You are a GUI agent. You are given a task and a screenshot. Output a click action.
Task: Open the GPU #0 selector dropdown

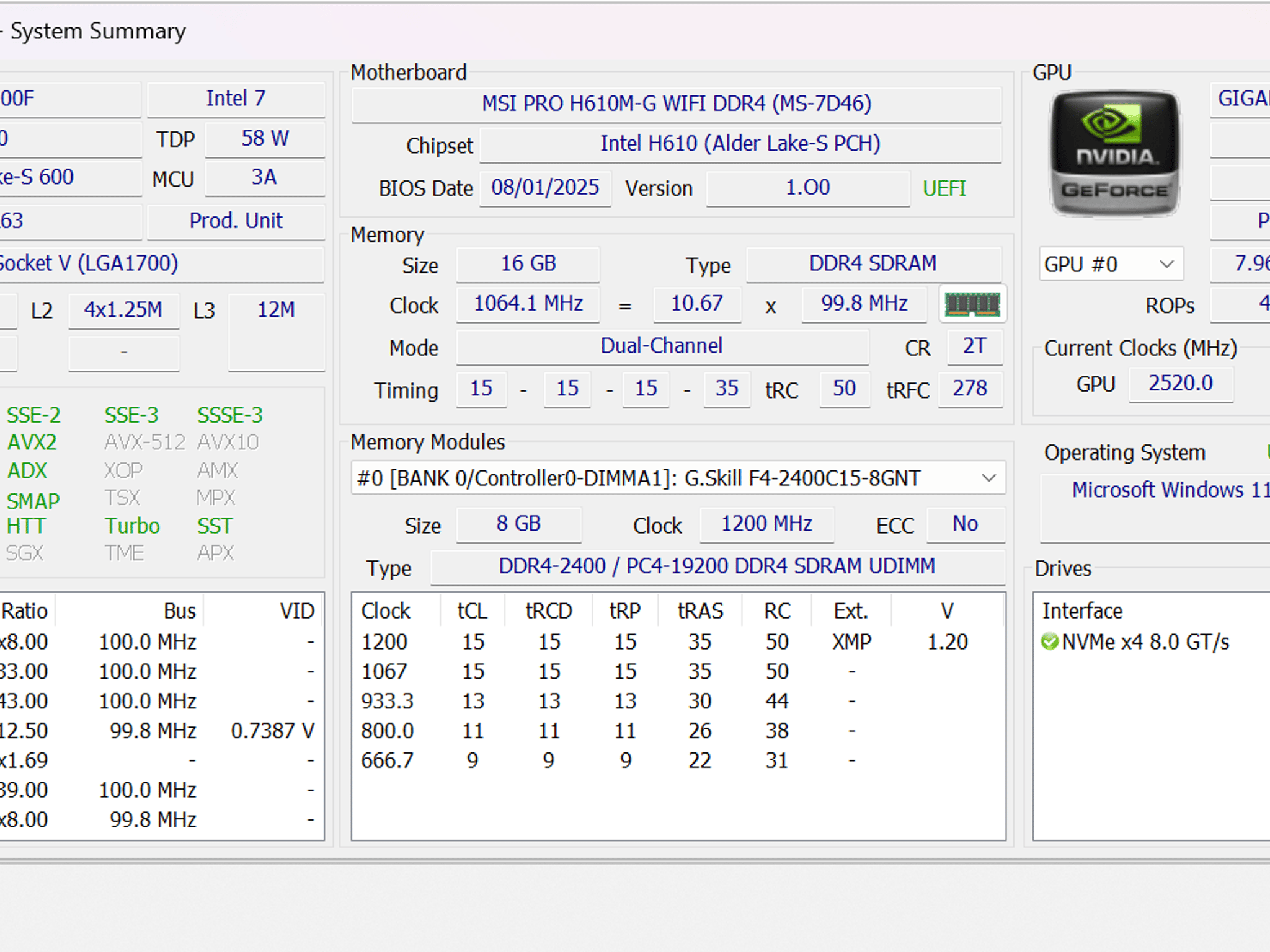click(1111, 265)
